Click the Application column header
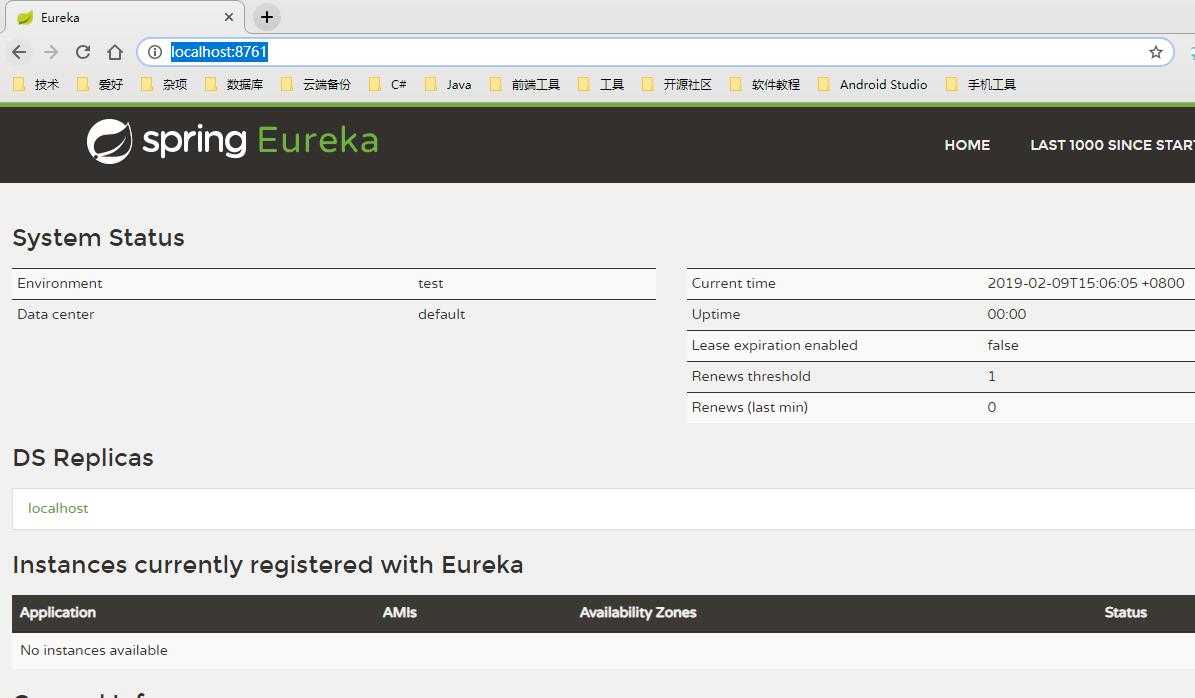1195x698 pixels. pyautogui.click(x=58, y=613)
